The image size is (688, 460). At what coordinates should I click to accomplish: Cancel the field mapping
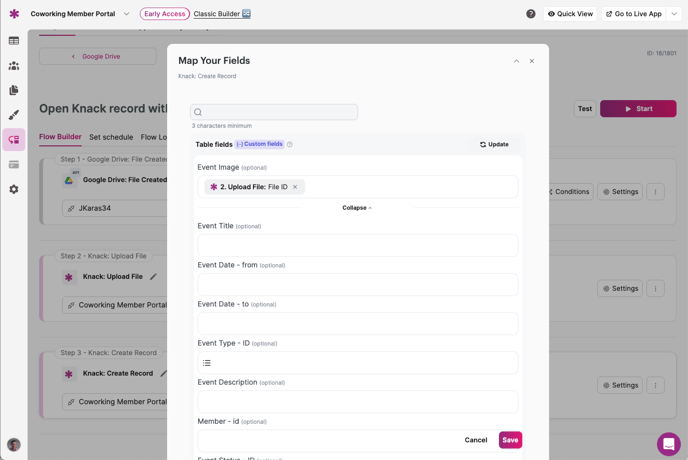[476, 440]
